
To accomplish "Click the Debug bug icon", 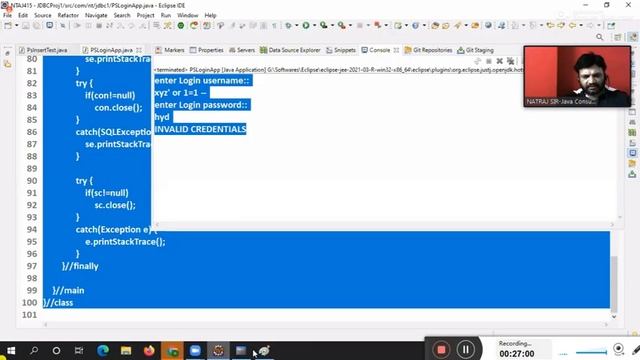I will pos(288,25).
